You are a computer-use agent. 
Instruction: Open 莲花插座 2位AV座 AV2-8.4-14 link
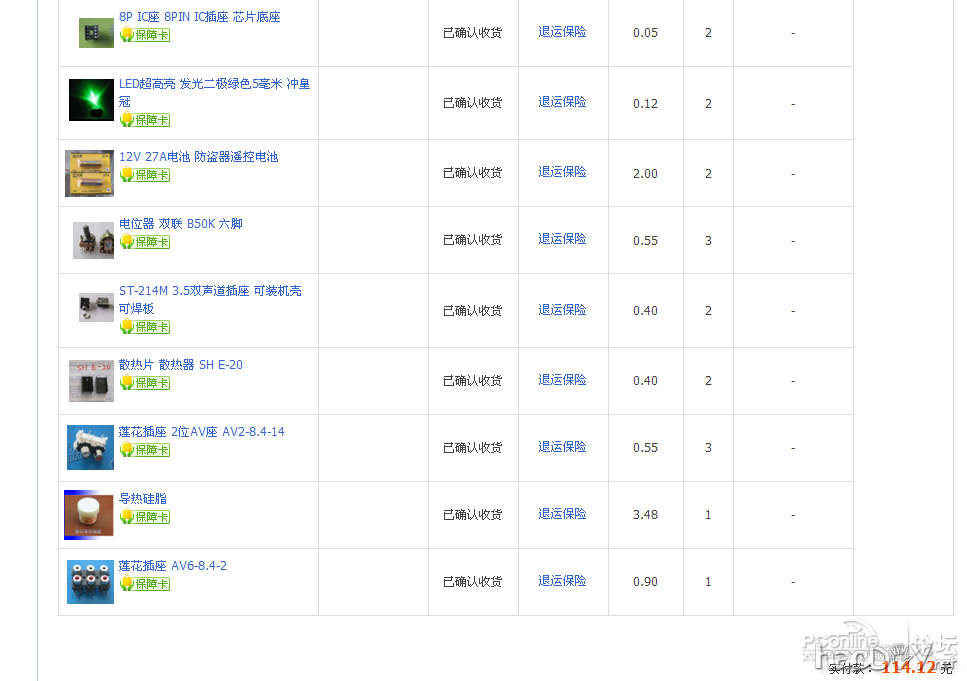point(201,432)
